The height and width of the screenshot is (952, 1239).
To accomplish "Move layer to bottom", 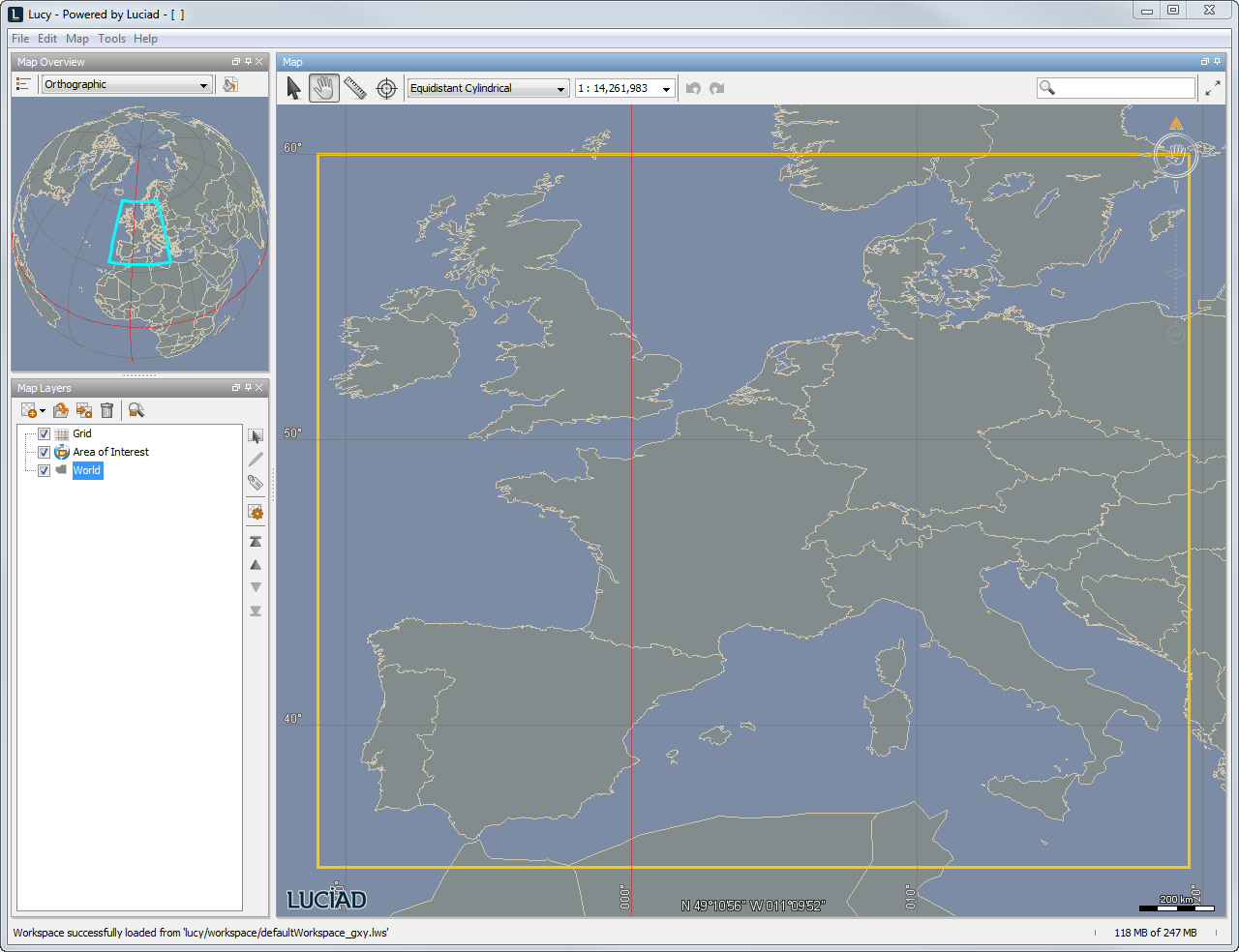I will point(256,610).
